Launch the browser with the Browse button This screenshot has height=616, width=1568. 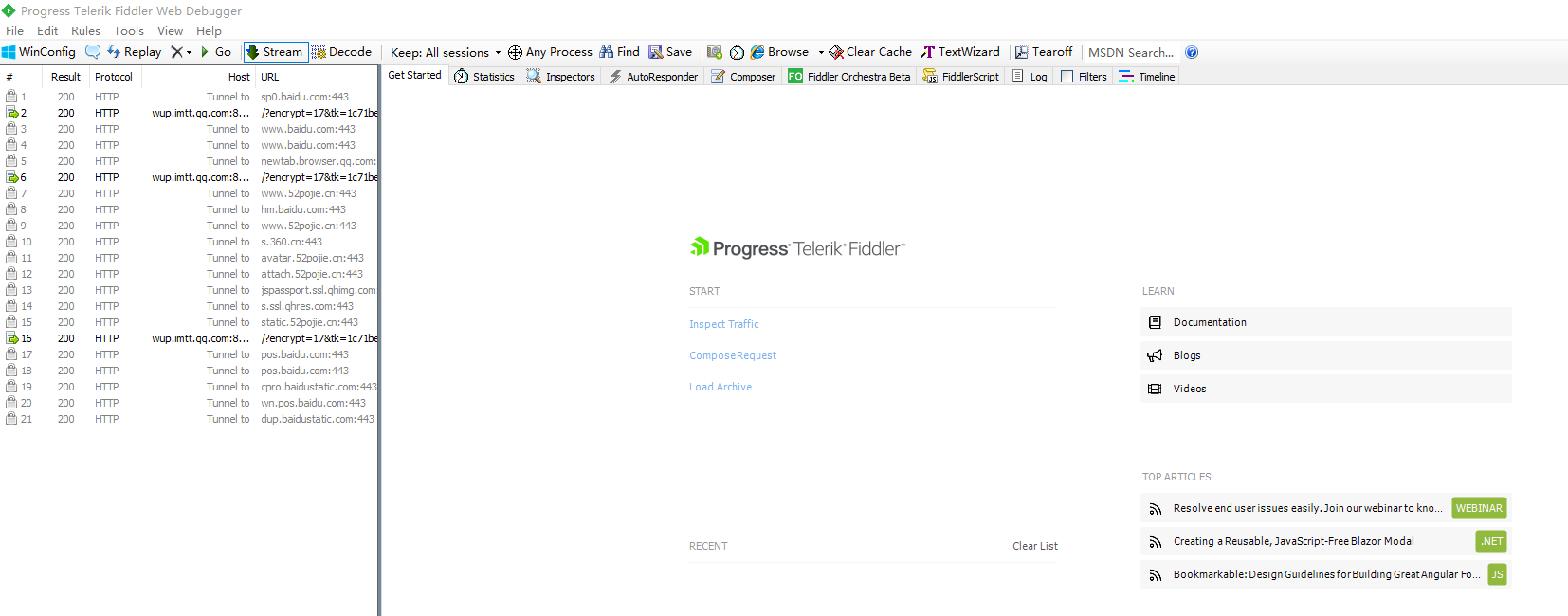[x=779, y=52]
